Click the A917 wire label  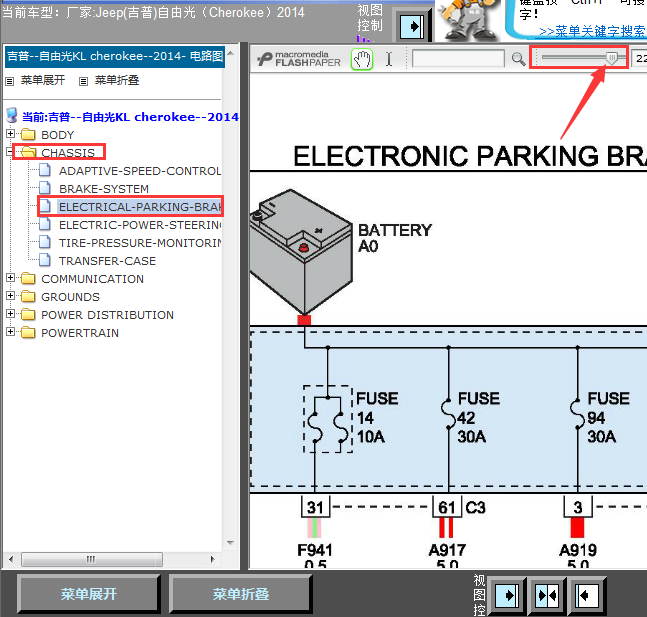[447, 550]
